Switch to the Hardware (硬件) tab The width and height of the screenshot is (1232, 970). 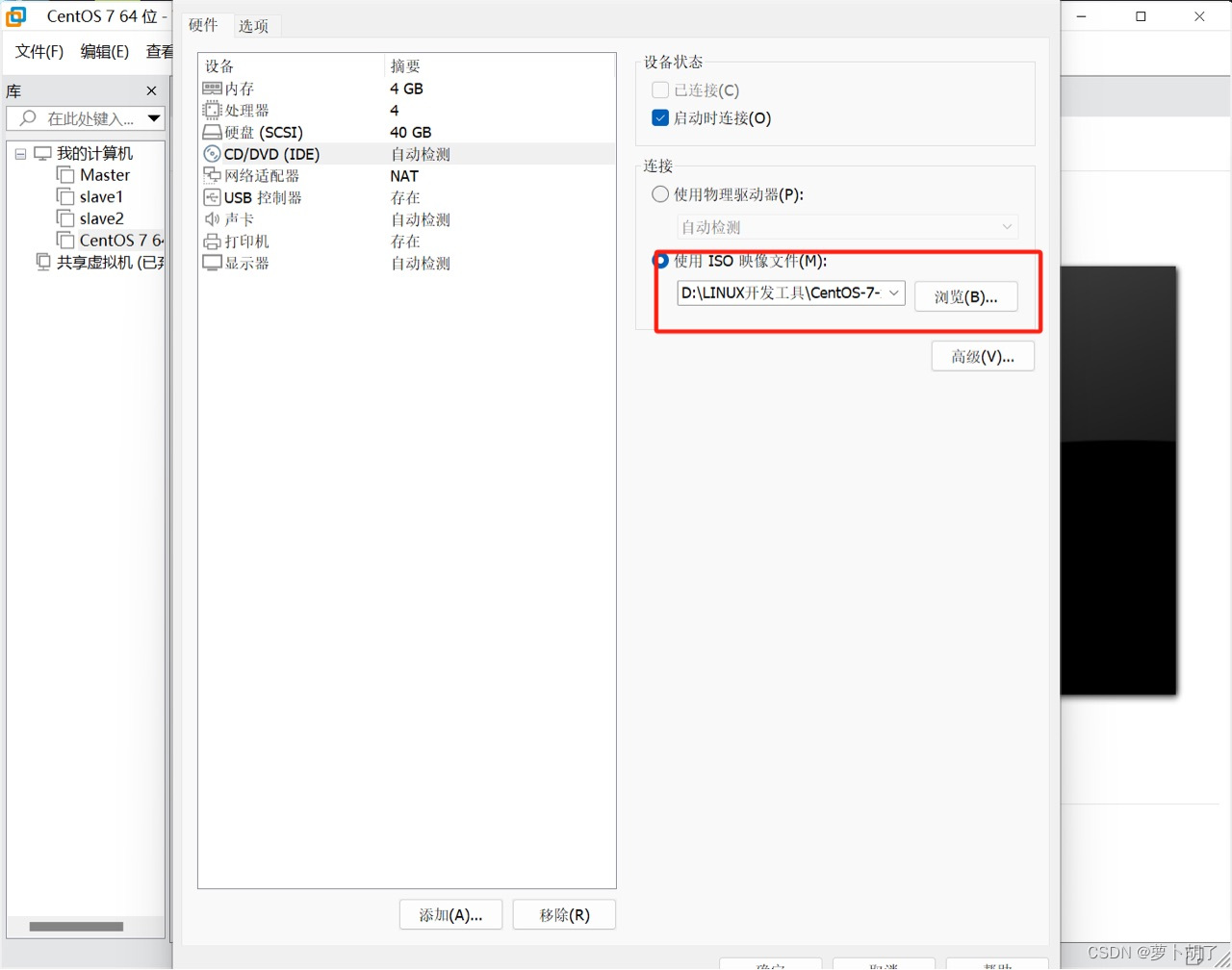(x=203, y=25)
